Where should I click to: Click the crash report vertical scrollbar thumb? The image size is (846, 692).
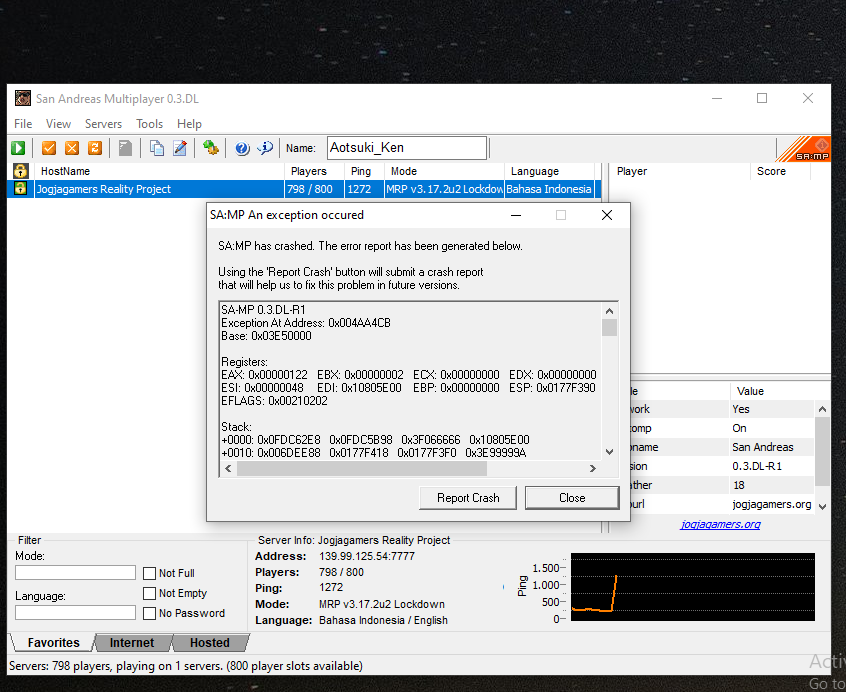(x=609, y=327)
